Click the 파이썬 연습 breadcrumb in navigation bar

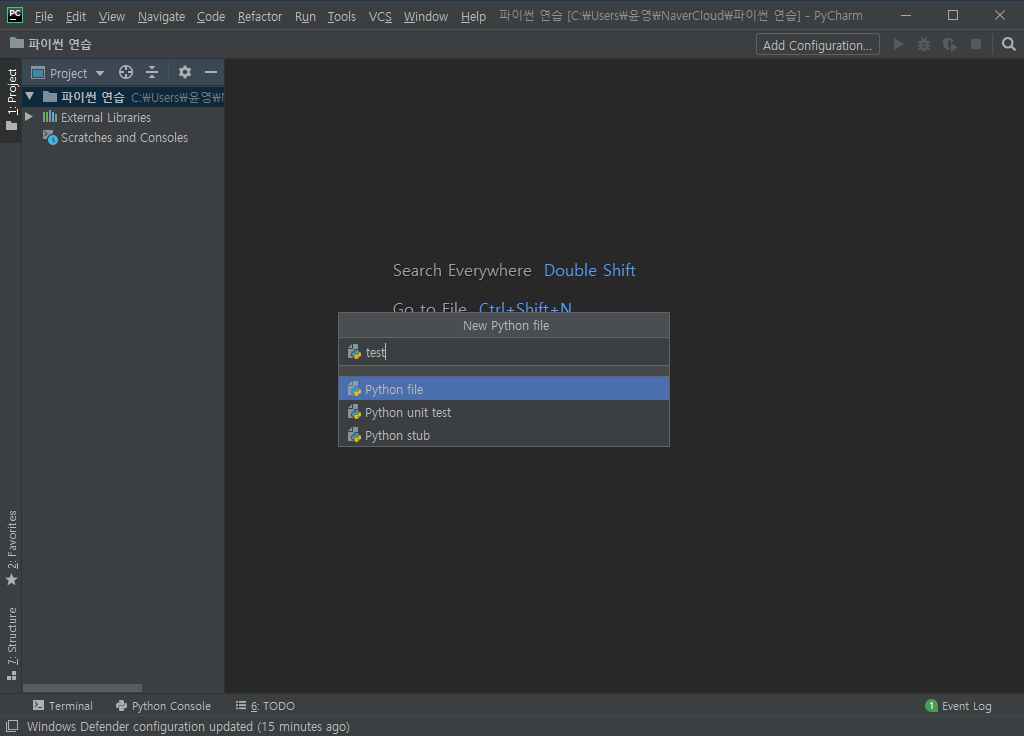51,44
